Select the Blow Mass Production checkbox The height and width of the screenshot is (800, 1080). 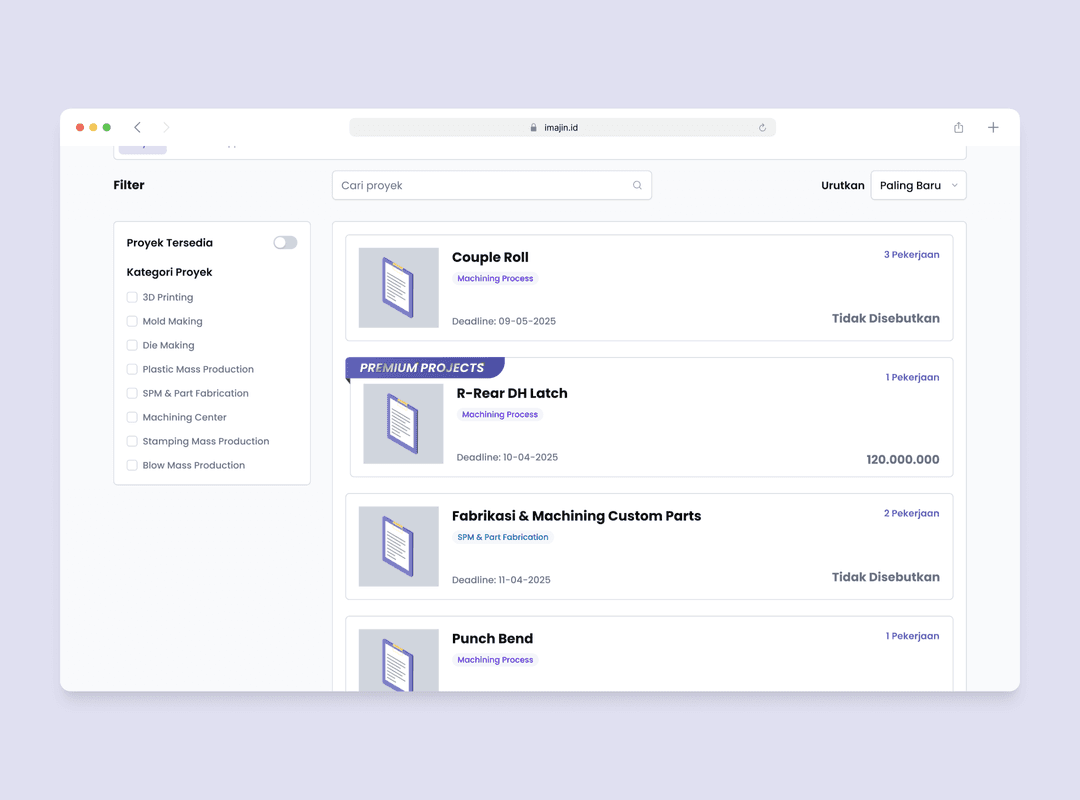132,465
